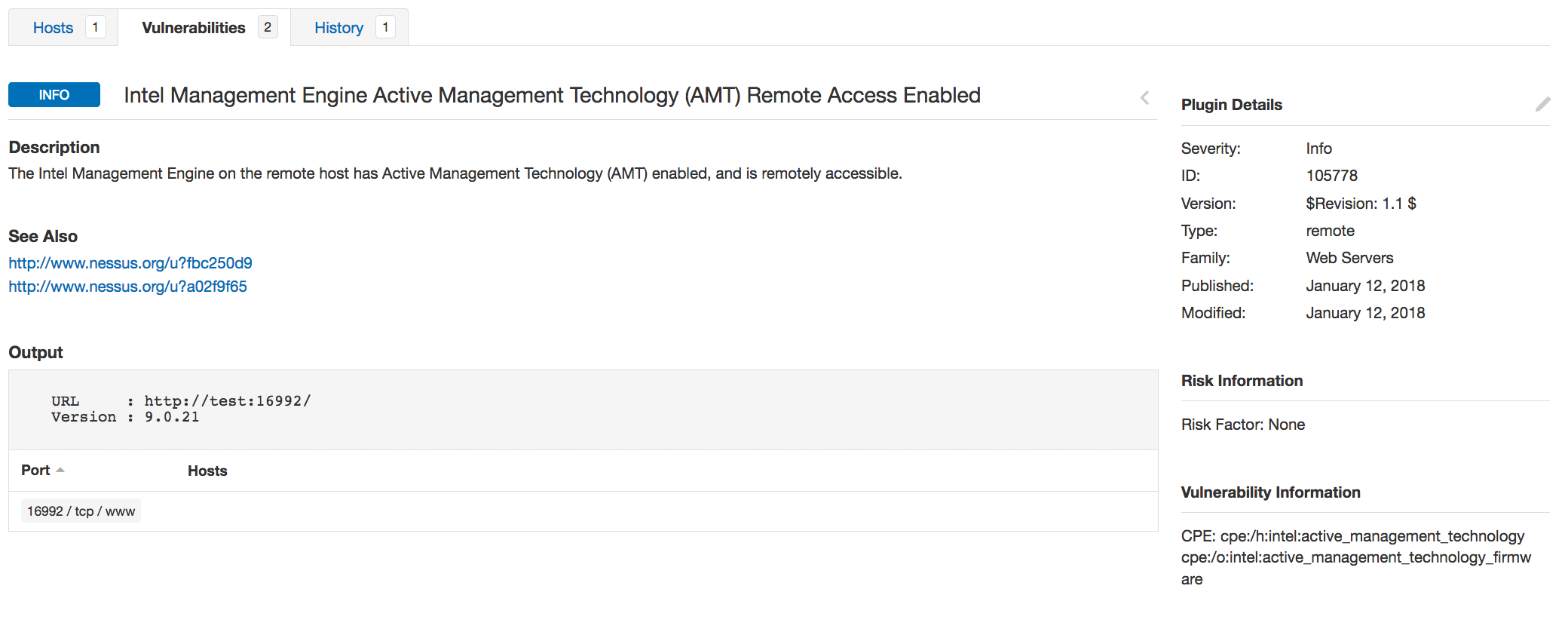Open the History tab

click(338, 28)
